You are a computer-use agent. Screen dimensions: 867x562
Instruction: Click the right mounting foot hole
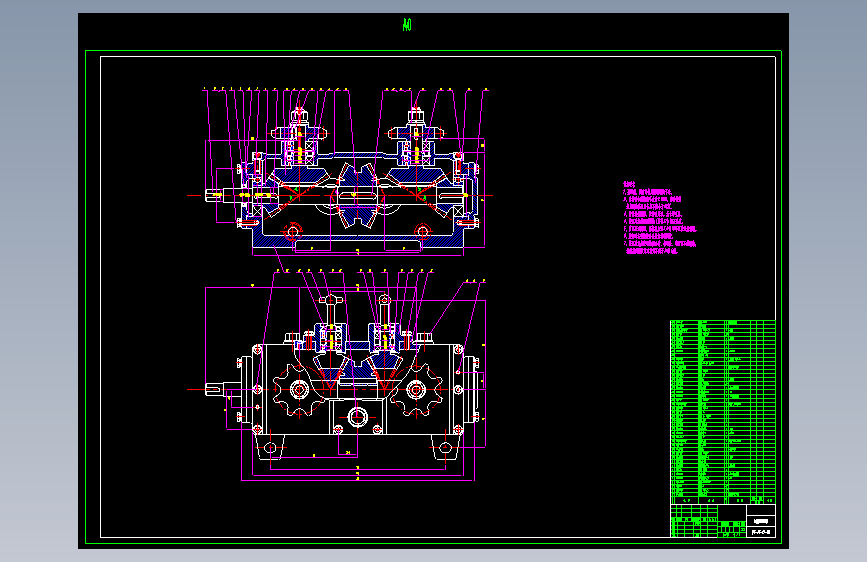tap(445, 447)
